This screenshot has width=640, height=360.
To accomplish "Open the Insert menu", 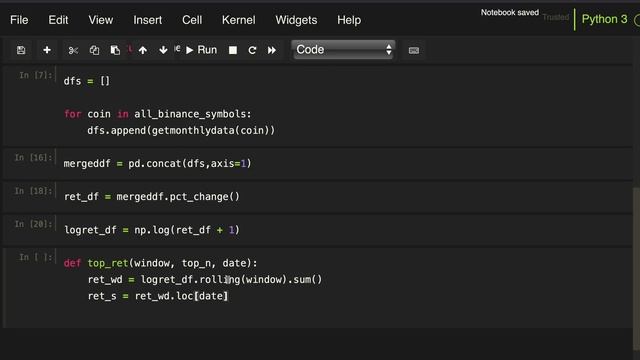I will click(x=147, y=20).
